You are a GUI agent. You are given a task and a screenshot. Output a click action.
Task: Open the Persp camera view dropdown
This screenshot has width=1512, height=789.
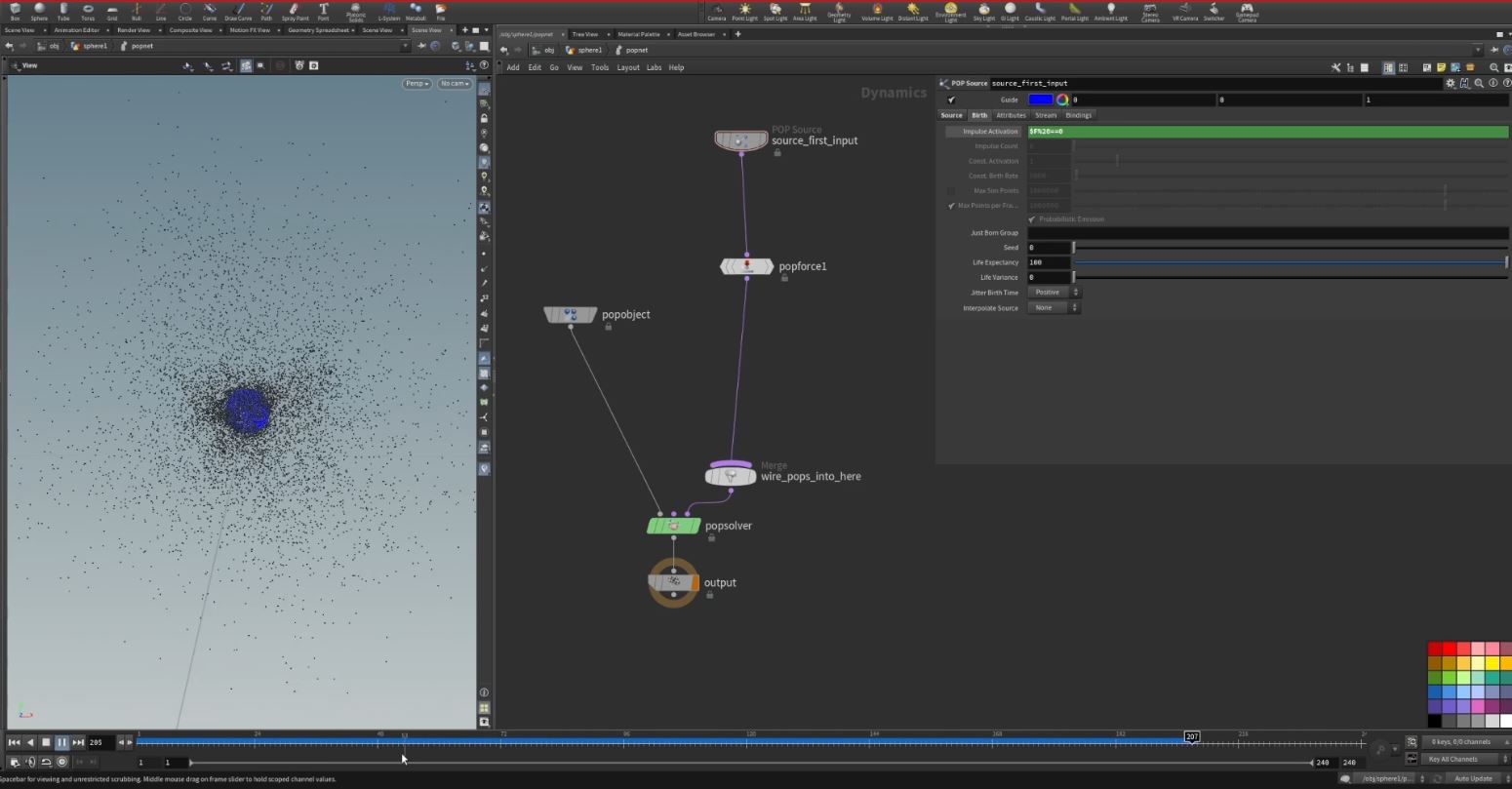(x=417, y=83)
